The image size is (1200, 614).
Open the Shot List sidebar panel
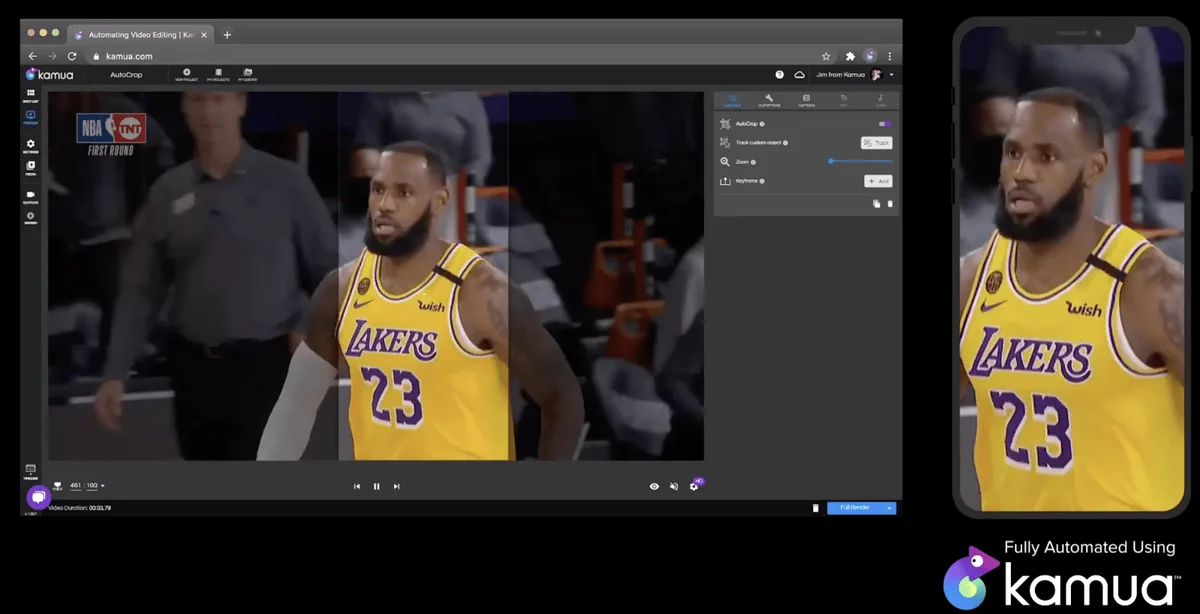31,95
